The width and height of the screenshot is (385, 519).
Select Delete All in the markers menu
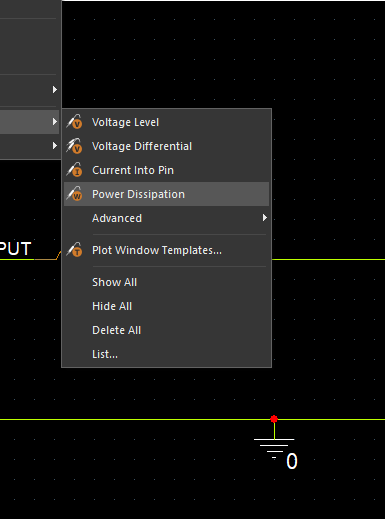click(x=117, y=330)
